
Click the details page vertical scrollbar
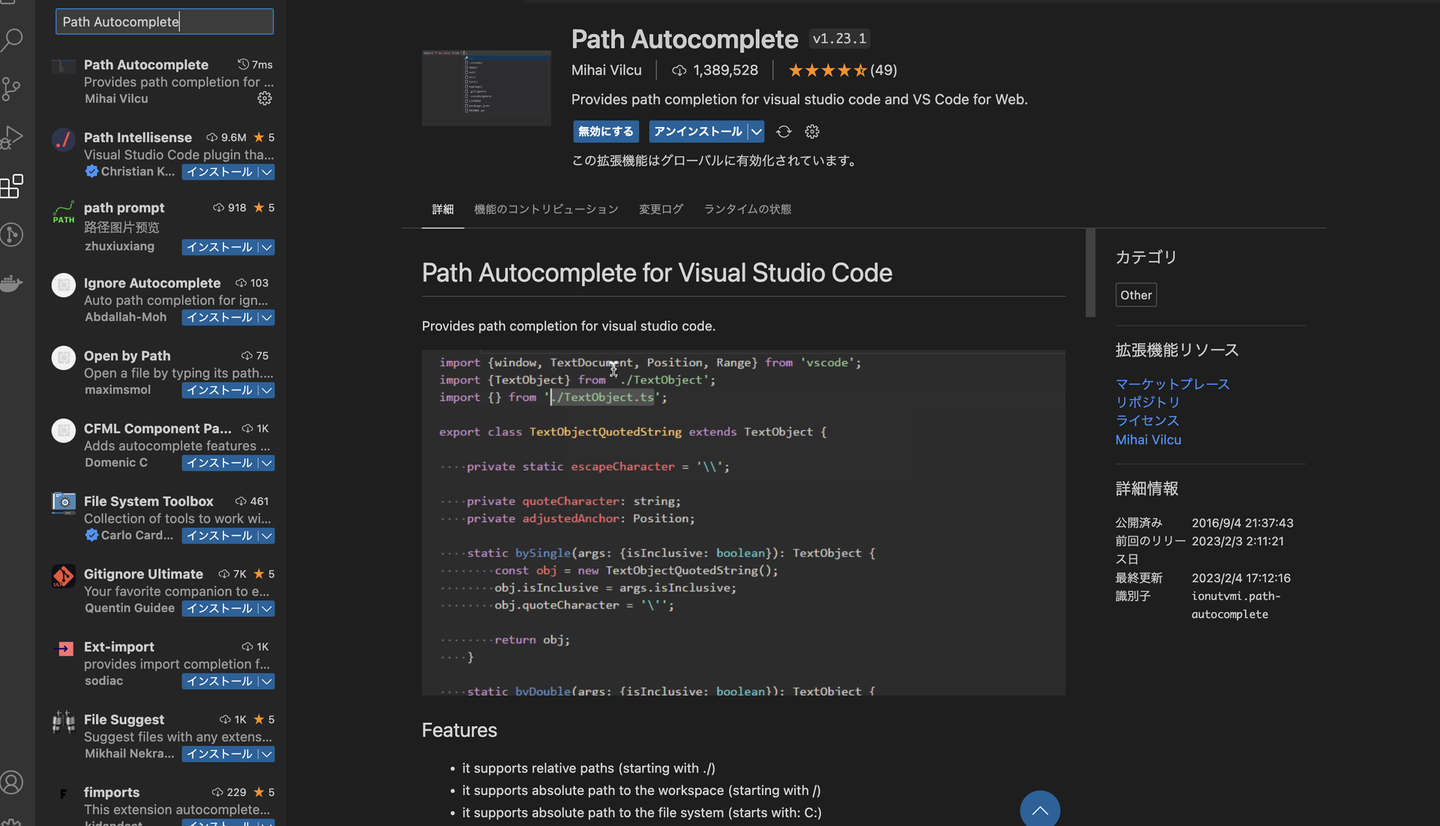[1090, 273]
